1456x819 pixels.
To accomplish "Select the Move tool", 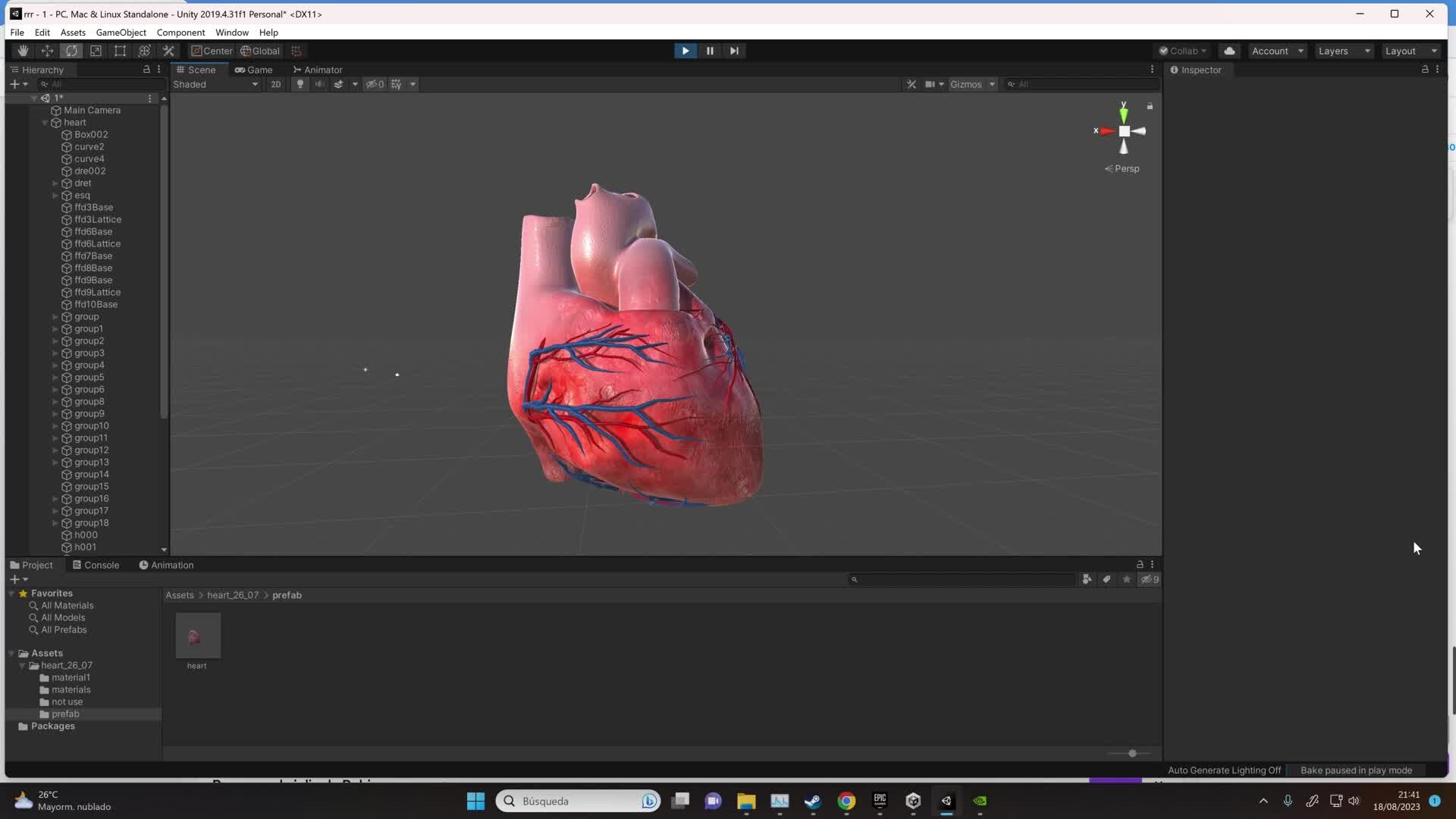I will (x=47, y=50).
